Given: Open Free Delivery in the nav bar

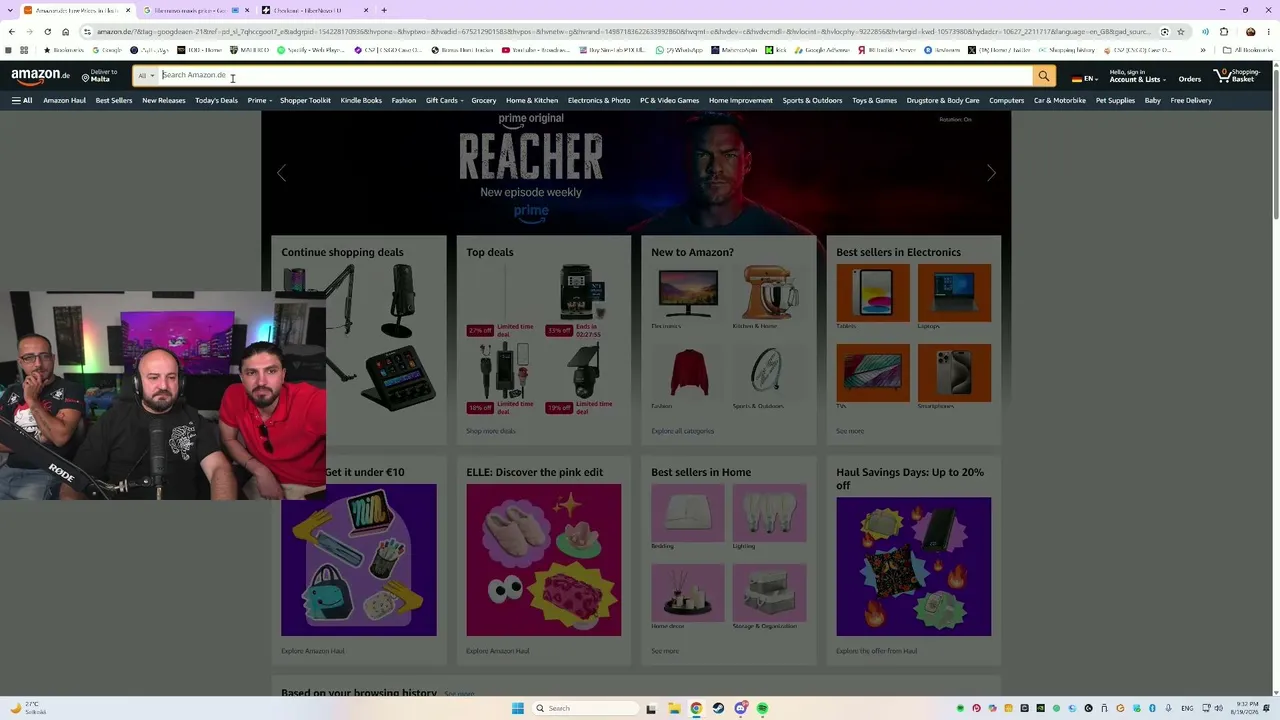Looking at the screenshot, I should 1191,100.
